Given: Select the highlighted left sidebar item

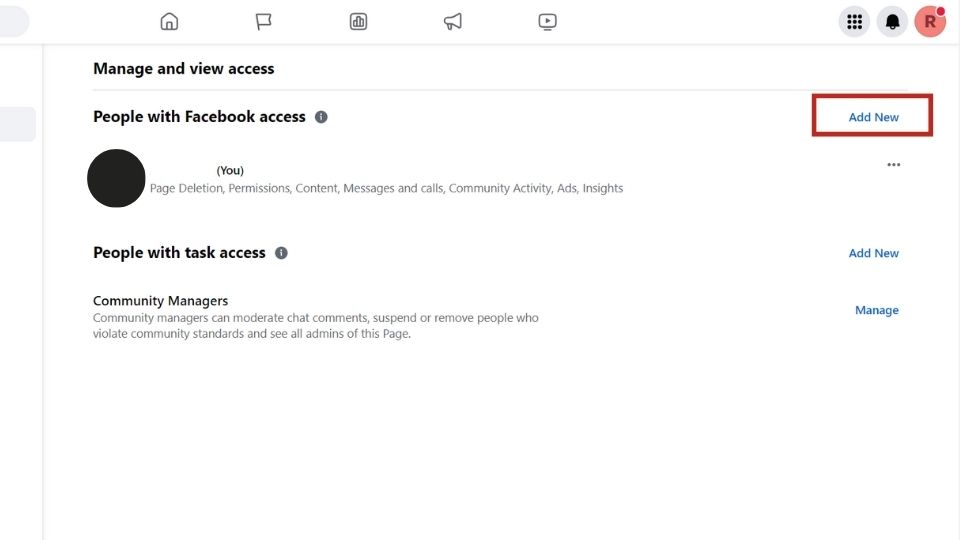Looking at the screenshot, I should point(18,124).
